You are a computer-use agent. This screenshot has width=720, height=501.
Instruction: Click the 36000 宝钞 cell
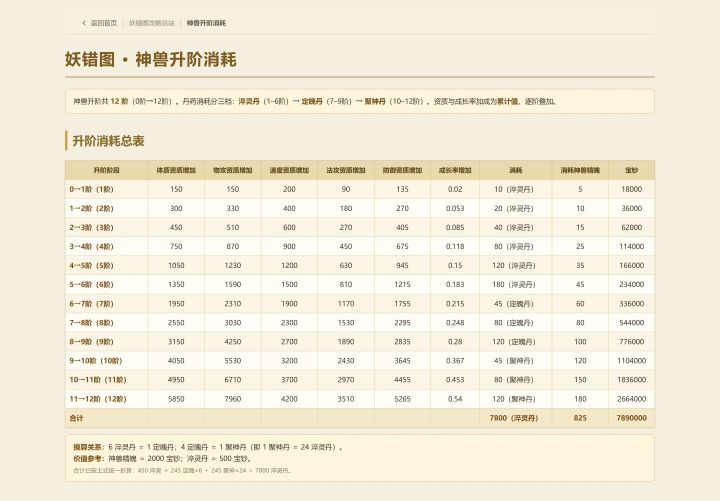point(632,208)
